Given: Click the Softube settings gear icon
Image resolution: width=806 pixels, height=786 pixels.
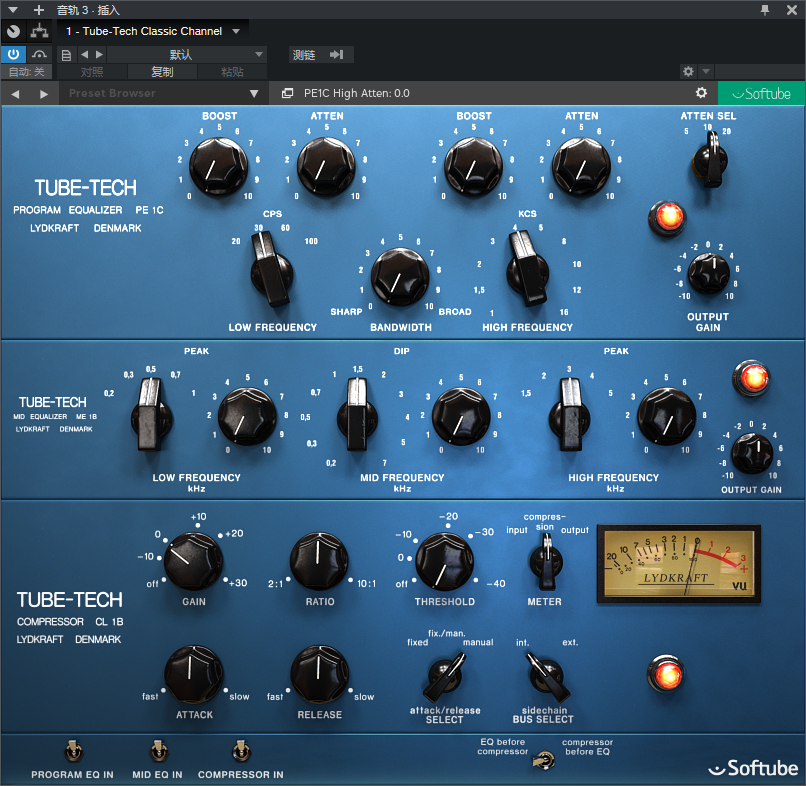Looking at the screenshot, I should click(701, 93).
